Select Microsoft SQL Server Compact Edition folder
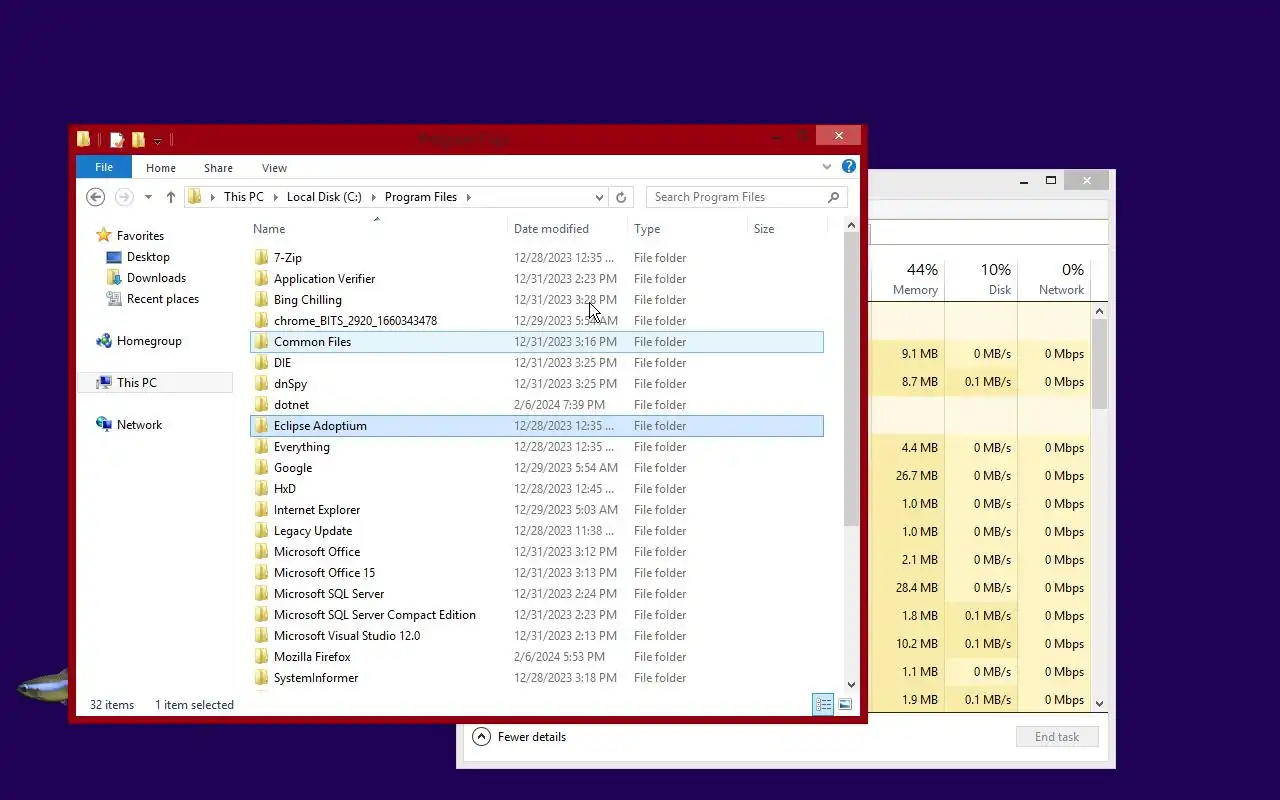 (x=375, y=615)
